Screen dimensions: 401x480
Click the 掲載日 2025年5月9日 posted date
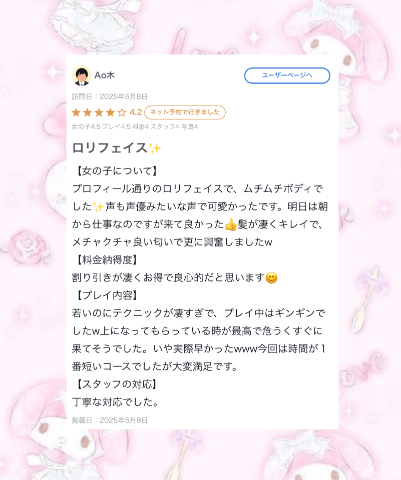pos(110,420)
